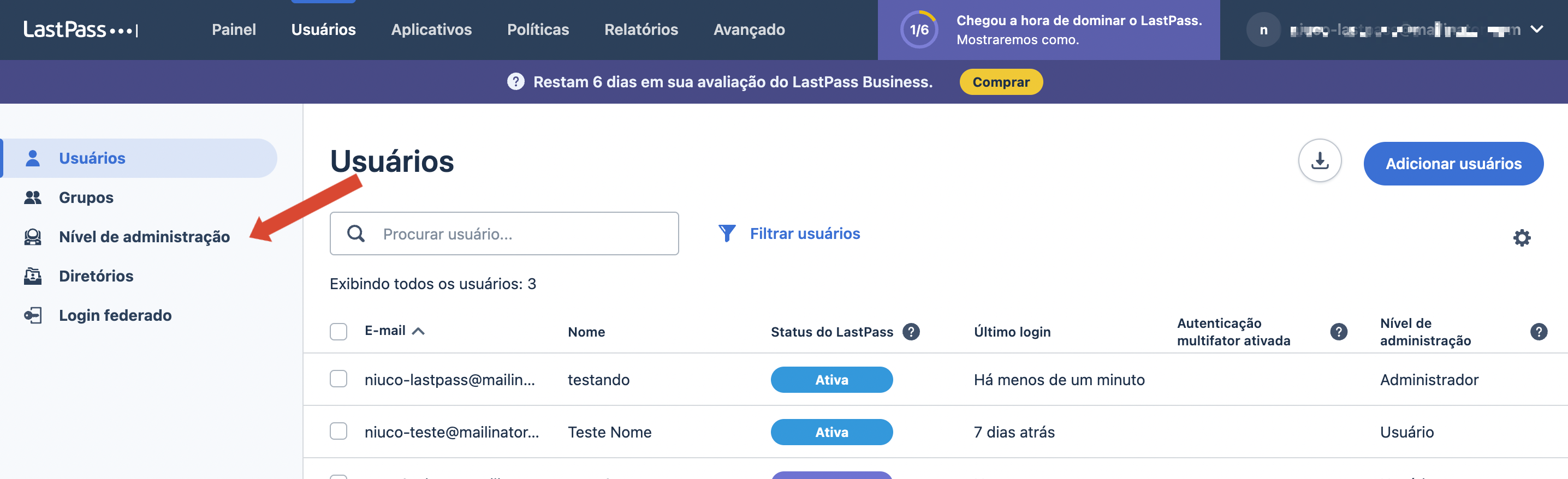
Task: Open the niuco-teste@mailinator... email
Action: 452,432
